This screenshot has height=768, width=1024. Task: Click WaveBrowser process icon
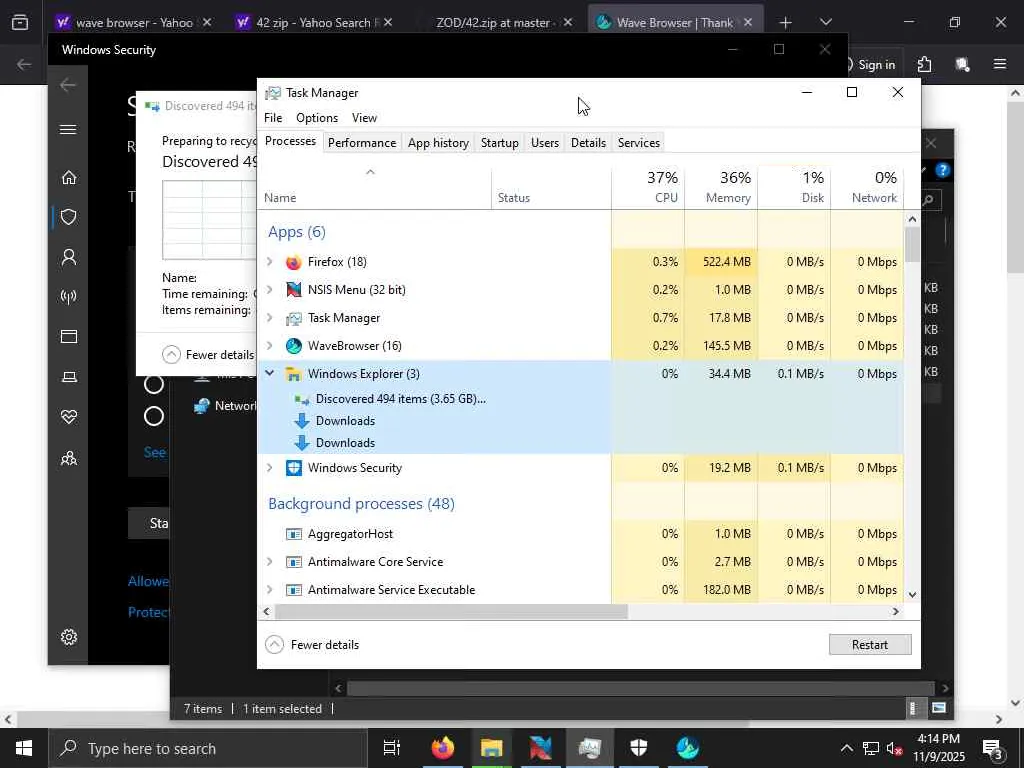pos(294,345)
